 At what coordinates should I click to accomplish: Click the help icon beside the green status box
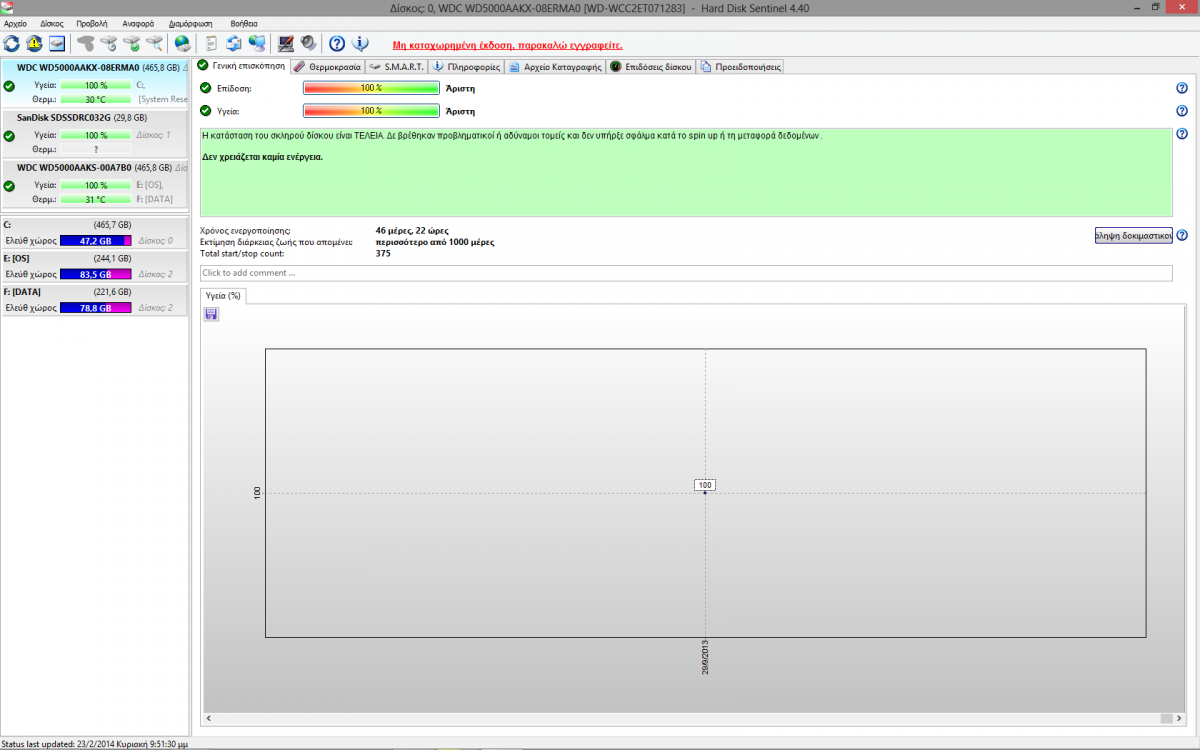(x=1182, y=134)
